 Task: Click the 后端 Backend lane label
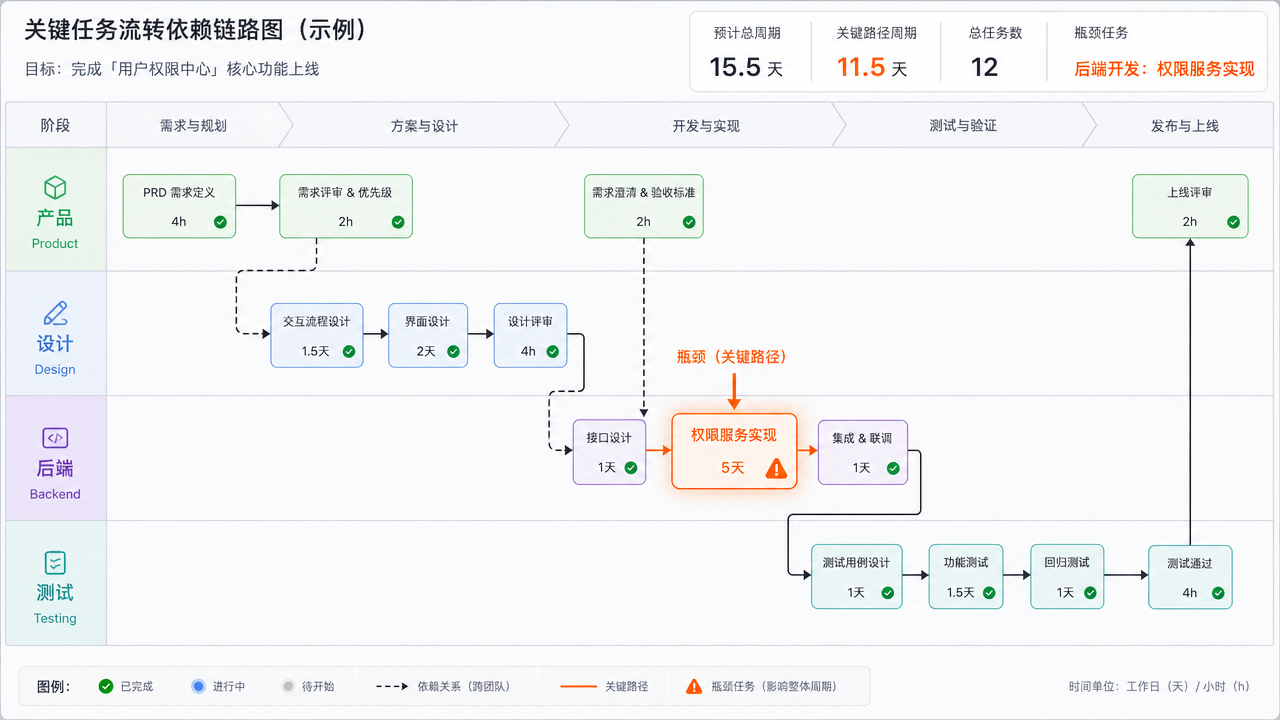(55, 479)
